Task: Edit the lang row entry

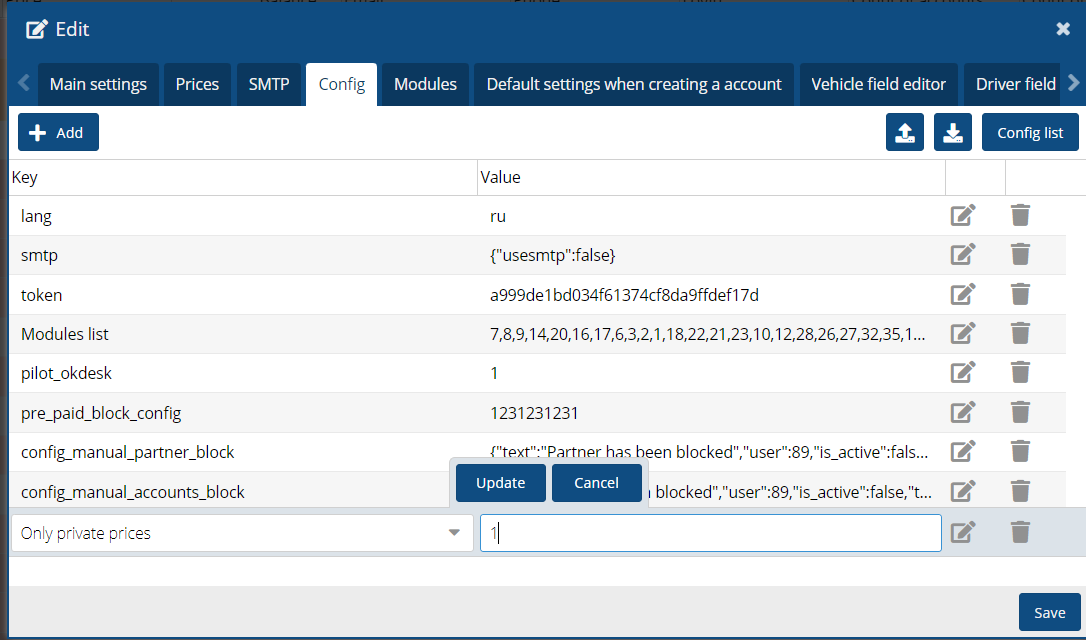Action: (962, 216)
